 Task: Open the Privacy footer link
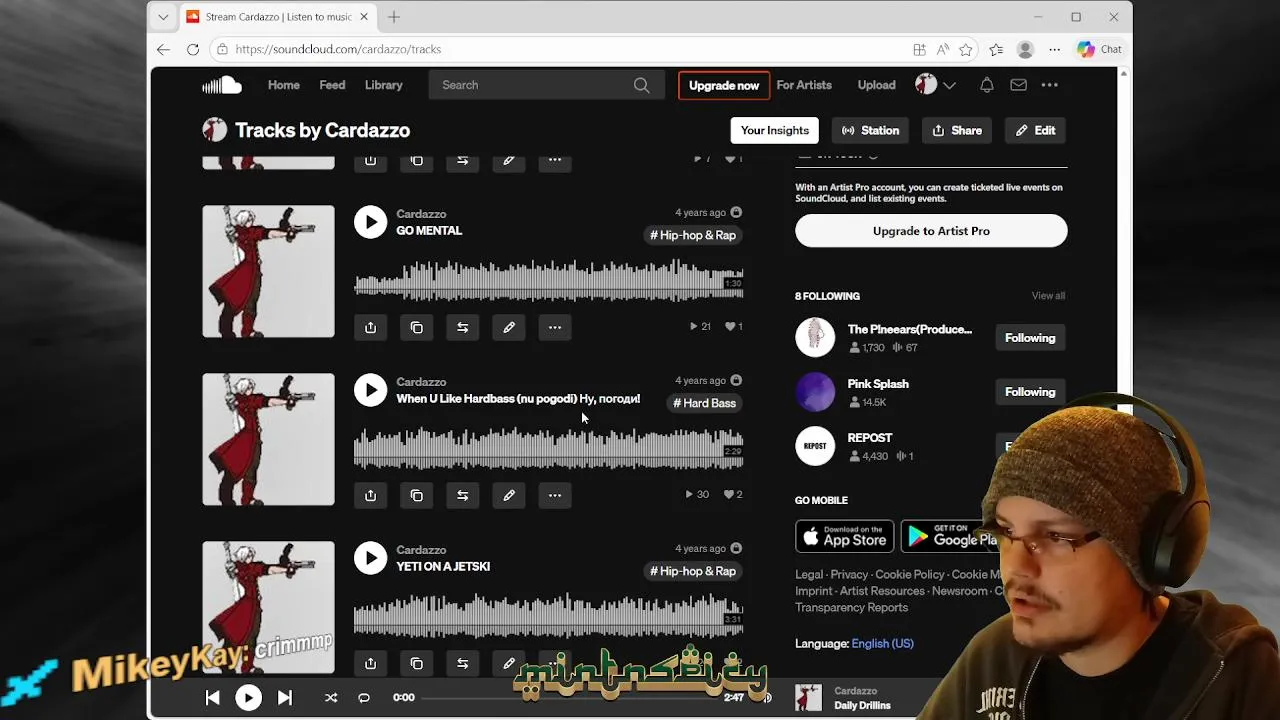coord(849,575)
